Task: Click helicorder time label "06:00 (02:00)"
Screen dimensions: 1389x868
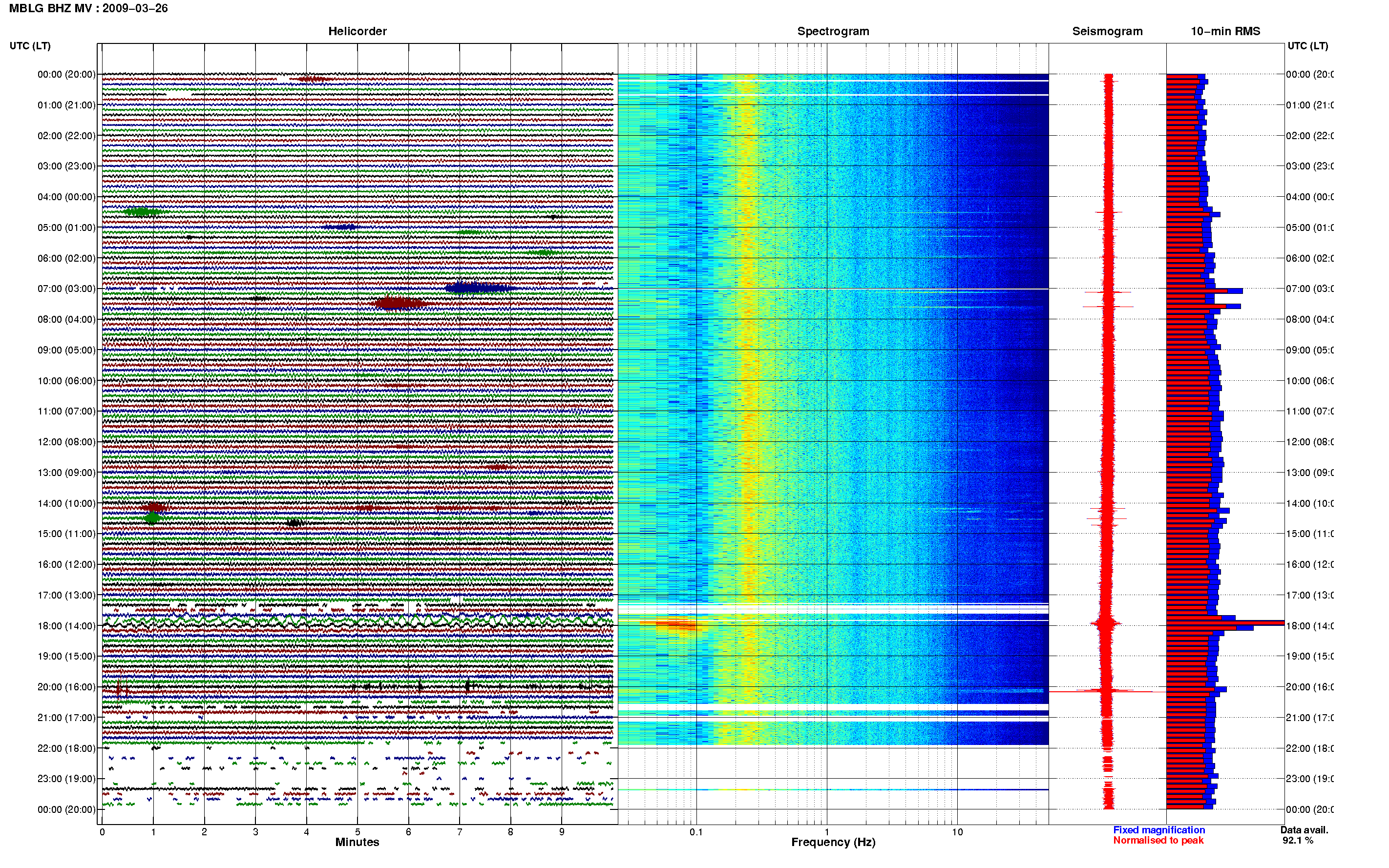Action: 66,258
